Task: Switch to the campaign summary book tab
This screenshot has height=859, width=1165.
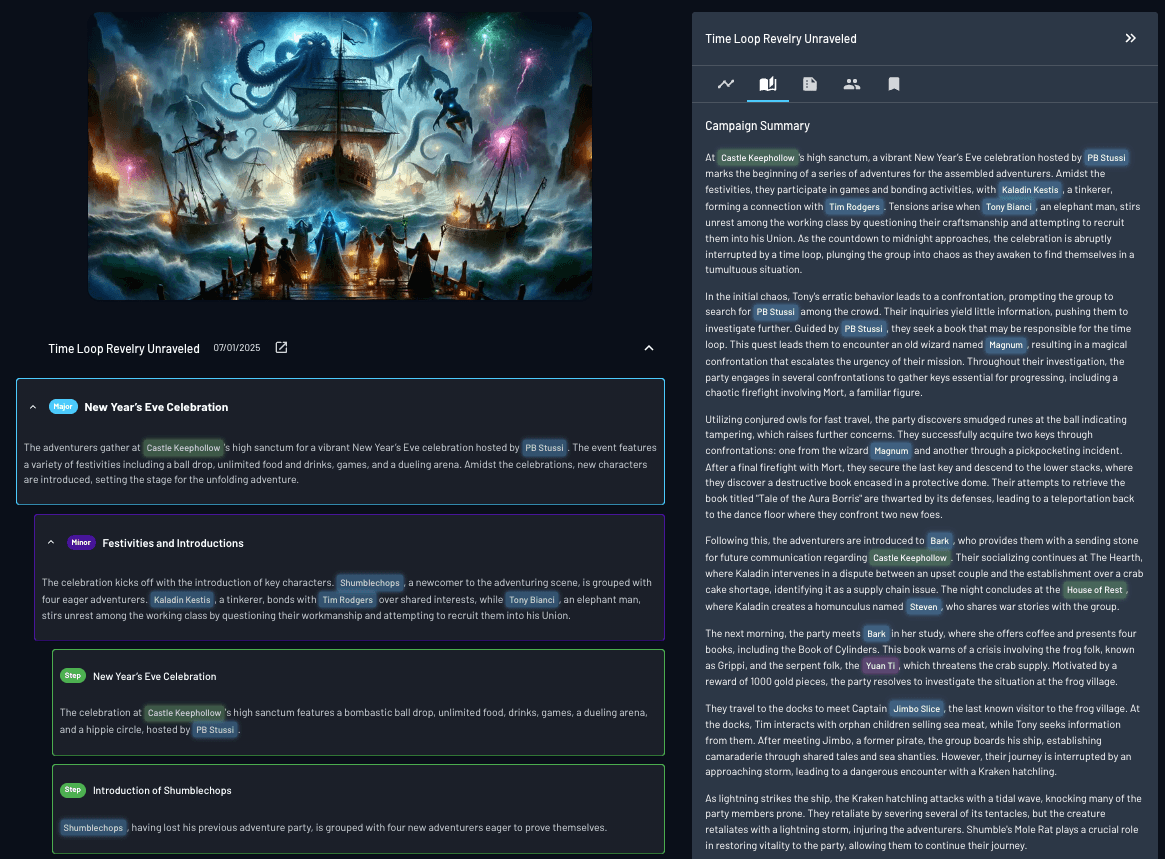Action: click(x=768, y=84)
